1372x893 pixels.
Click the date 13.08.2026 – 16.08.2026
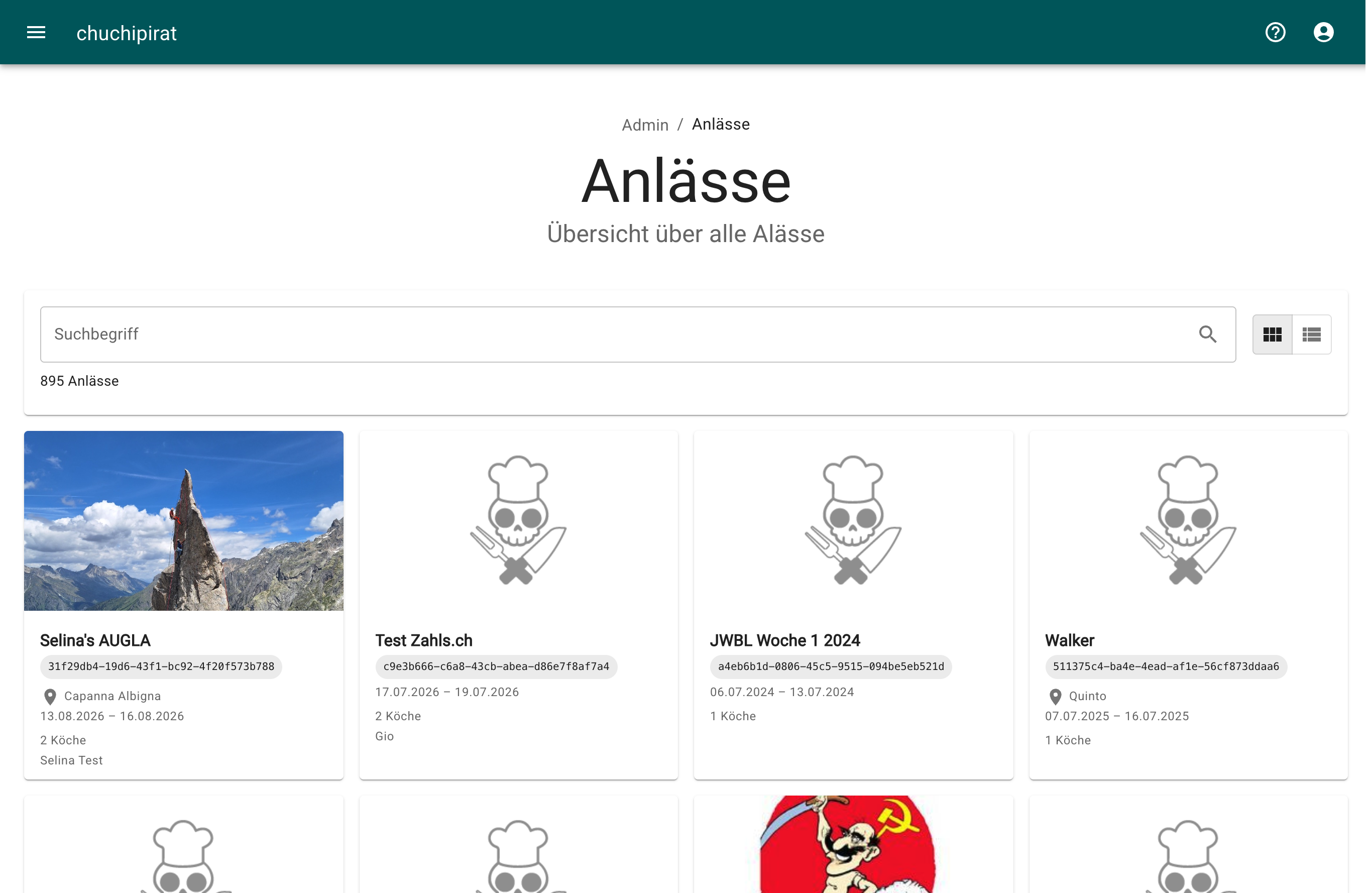[x=112, y=716]
